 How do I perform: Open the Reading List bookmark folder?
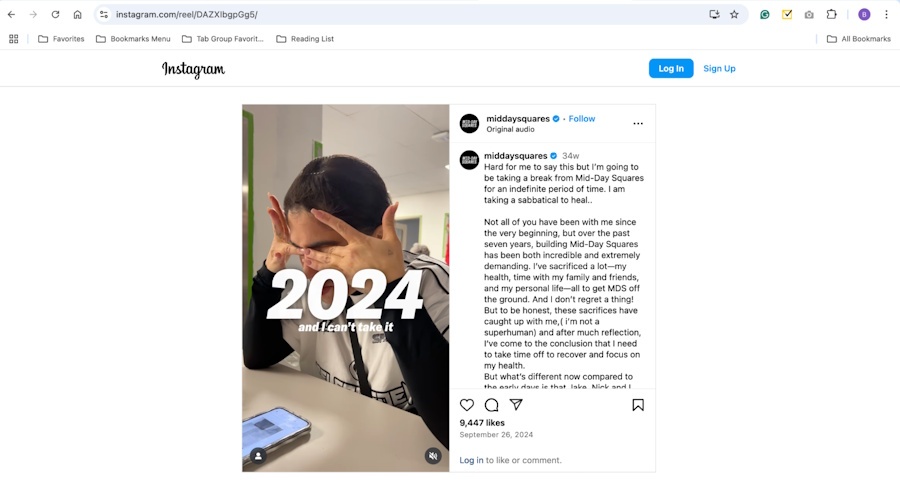(x=305, y=39)
